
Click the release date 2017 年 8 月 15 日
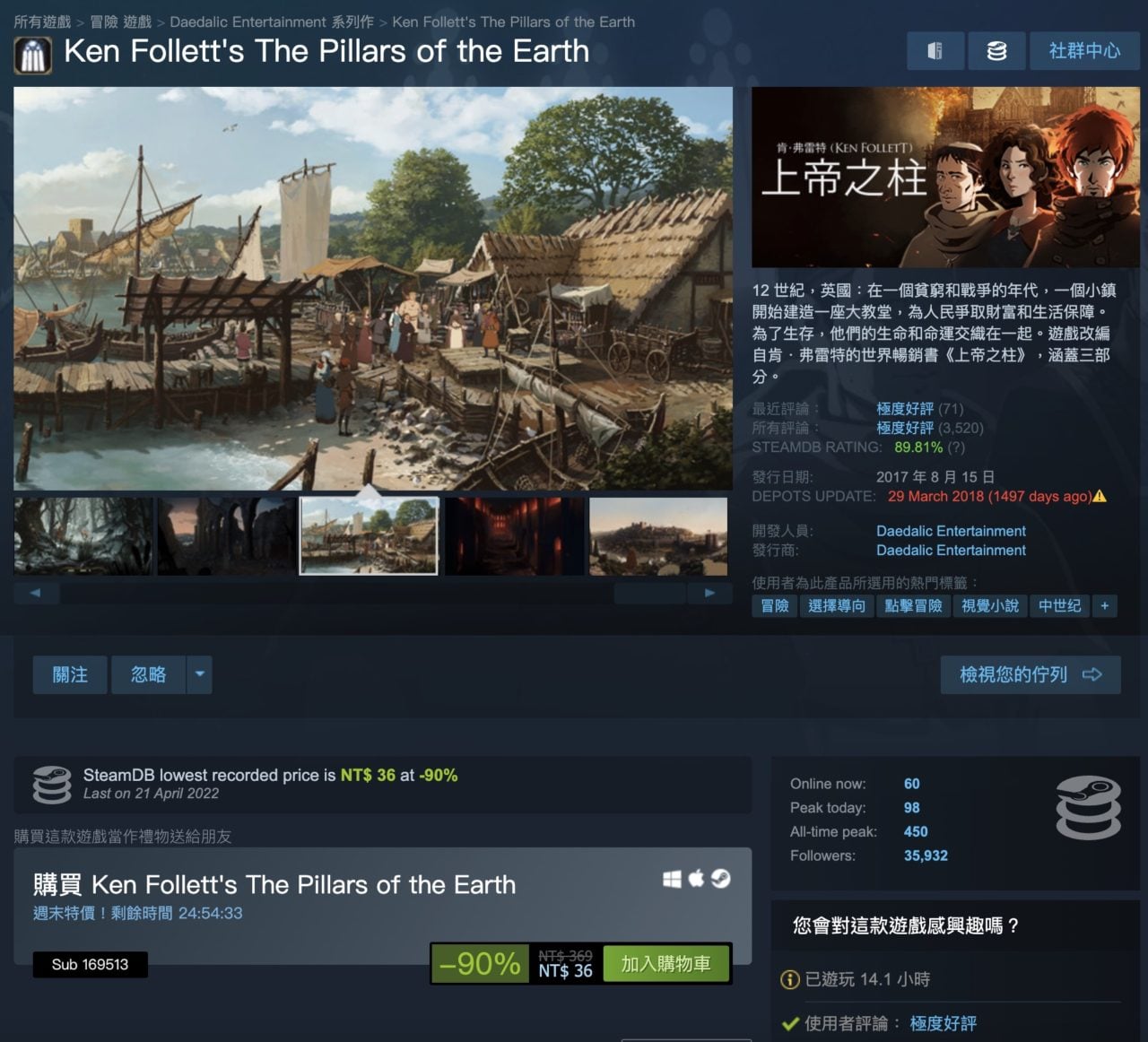click(x=935, y=477)
